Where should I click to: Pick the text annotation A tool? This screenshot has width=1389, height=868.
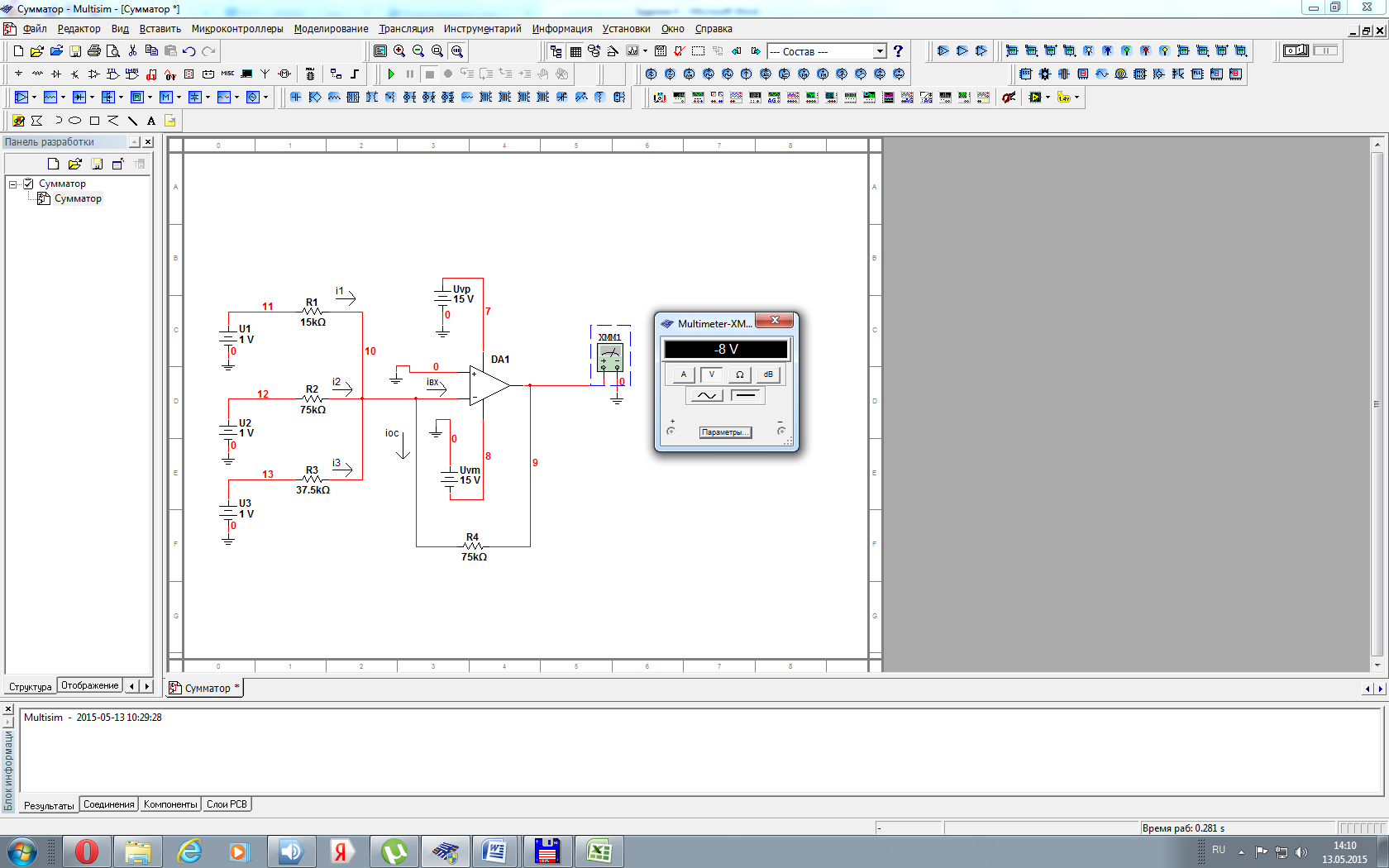pos(151,121)
